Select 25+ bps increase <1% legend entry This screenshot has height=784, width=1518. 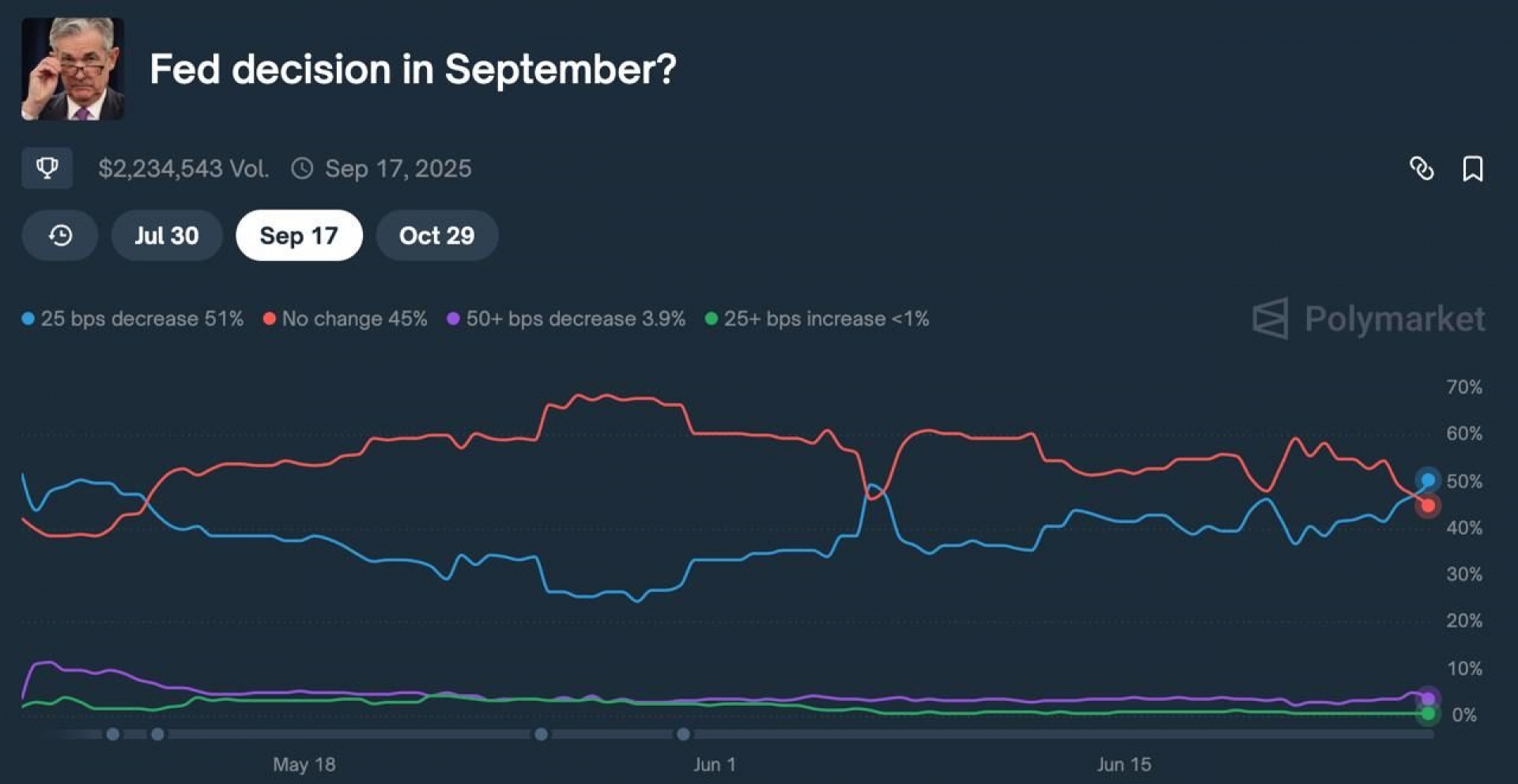[x=817, y=318]
